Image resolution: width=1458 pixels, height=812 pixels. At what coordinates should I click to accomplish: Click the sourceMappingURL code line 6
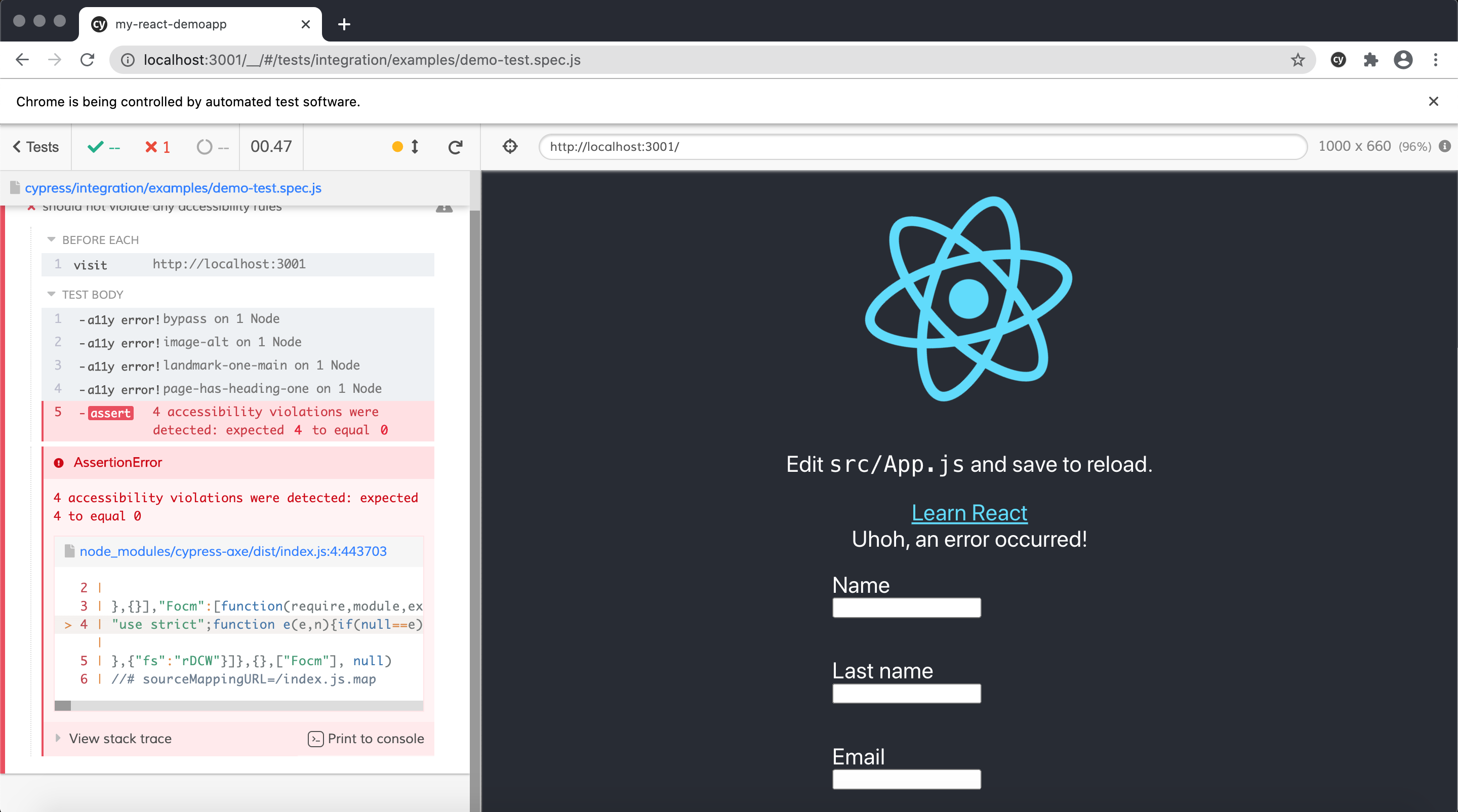pos(244,679)
